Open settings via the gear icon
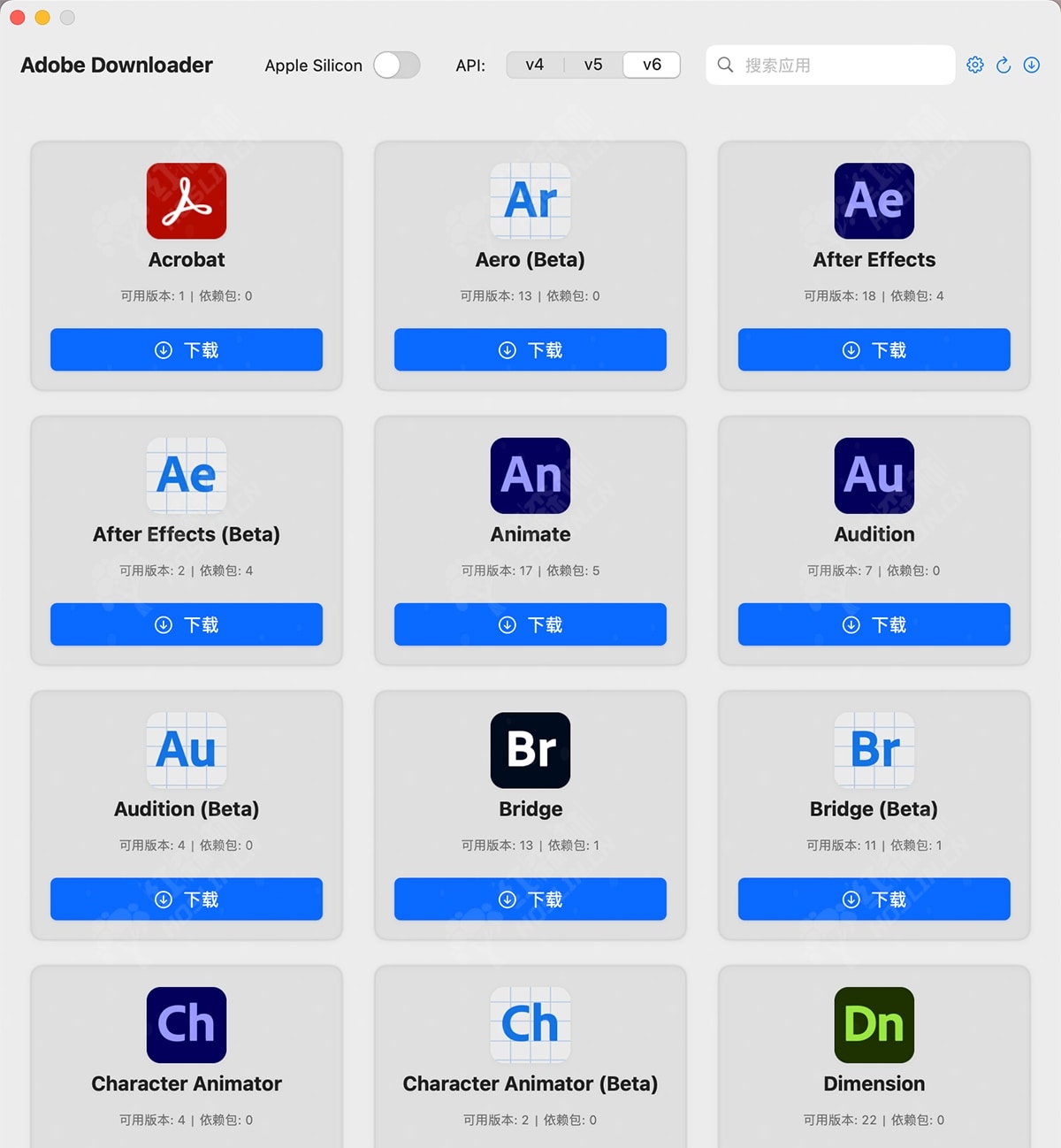This screenshot has height=1148, width=1061. [975, 65]
